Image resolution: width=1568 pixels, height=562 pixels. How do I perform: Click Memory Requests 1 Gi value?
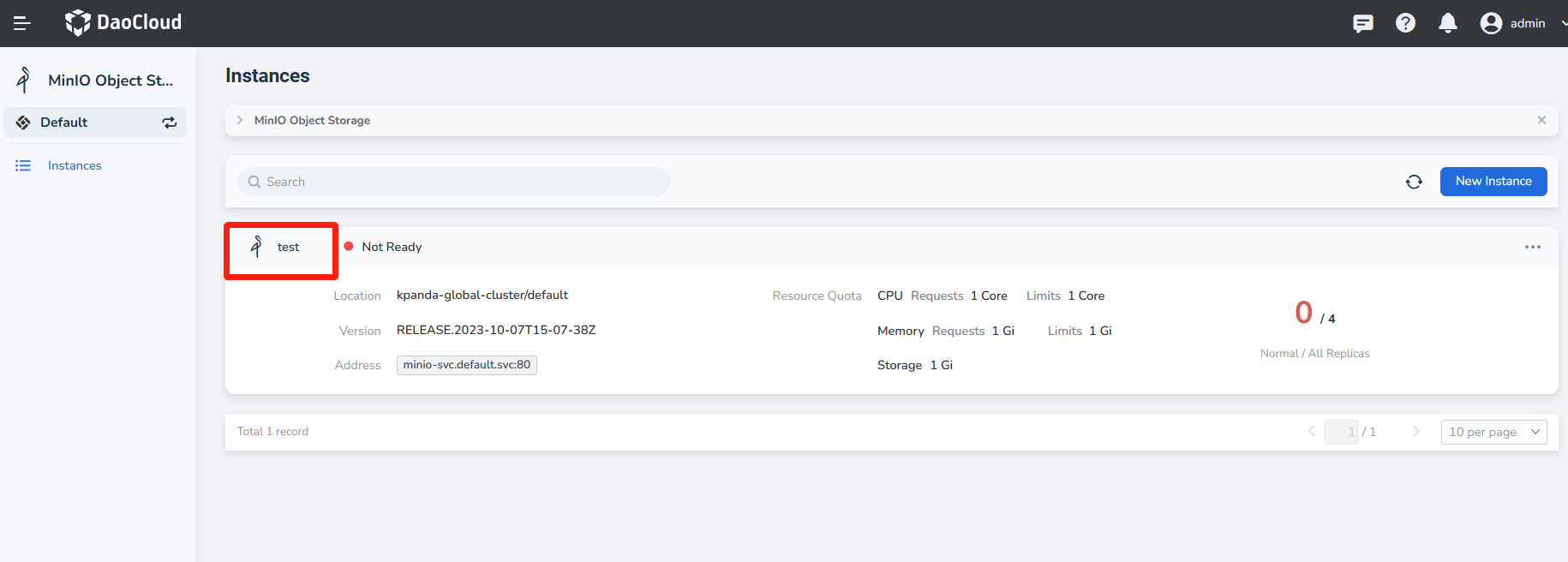click(x=1003, y=331)
